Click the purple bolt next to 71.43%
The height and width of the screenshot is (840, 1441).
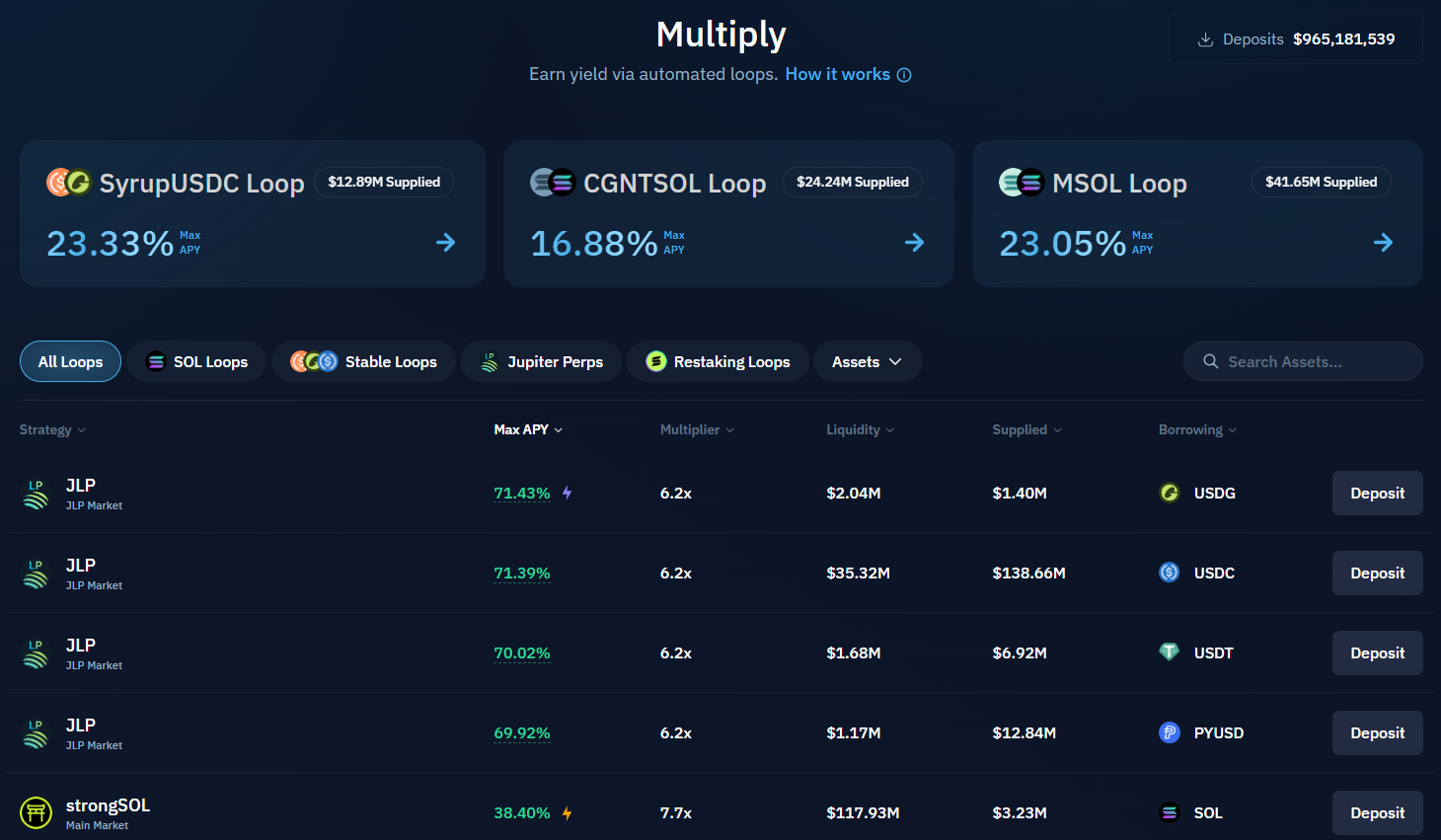568,493
